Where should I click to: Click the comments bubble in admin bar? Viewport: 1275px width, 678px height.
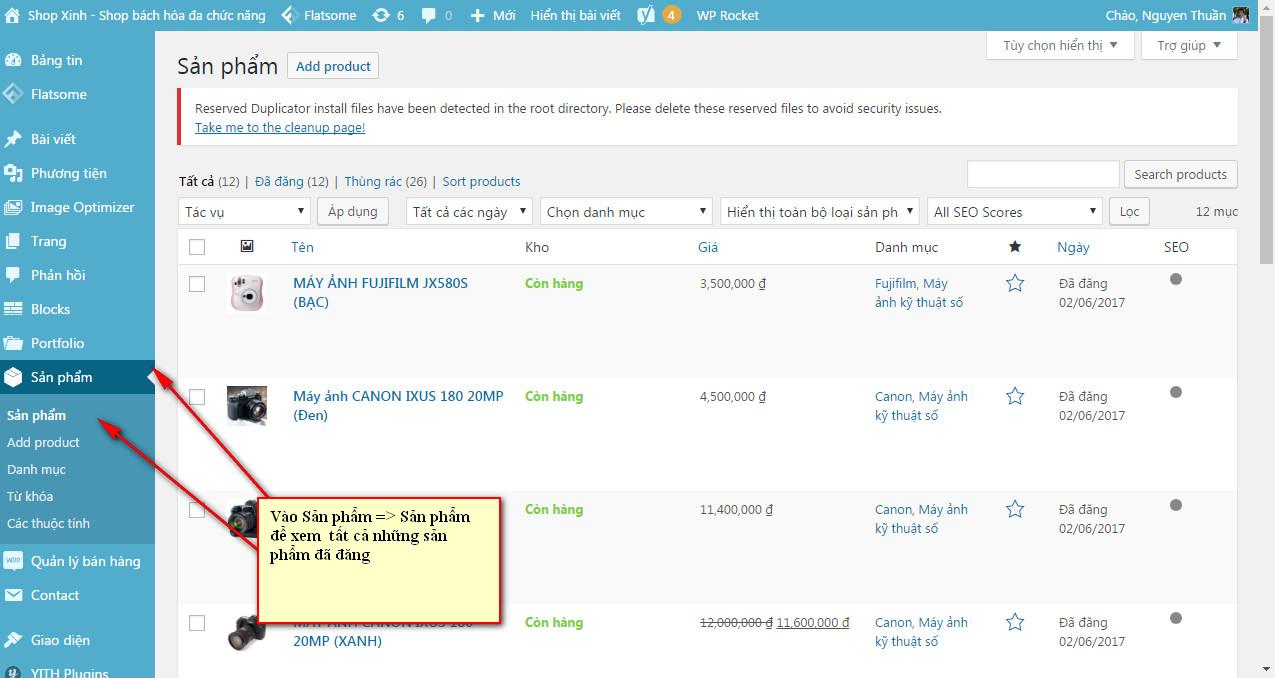[x=429, y=15]
